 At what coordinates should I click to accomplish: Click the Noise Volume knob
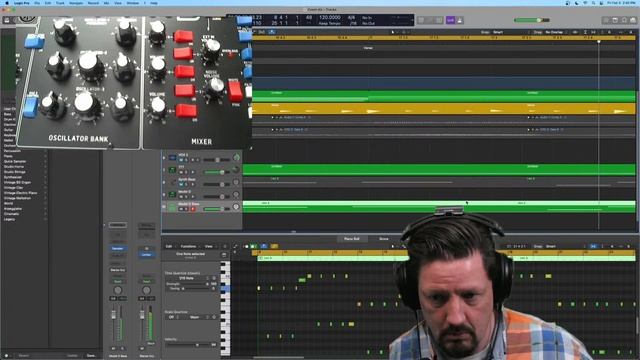click(x=215, y=88)
